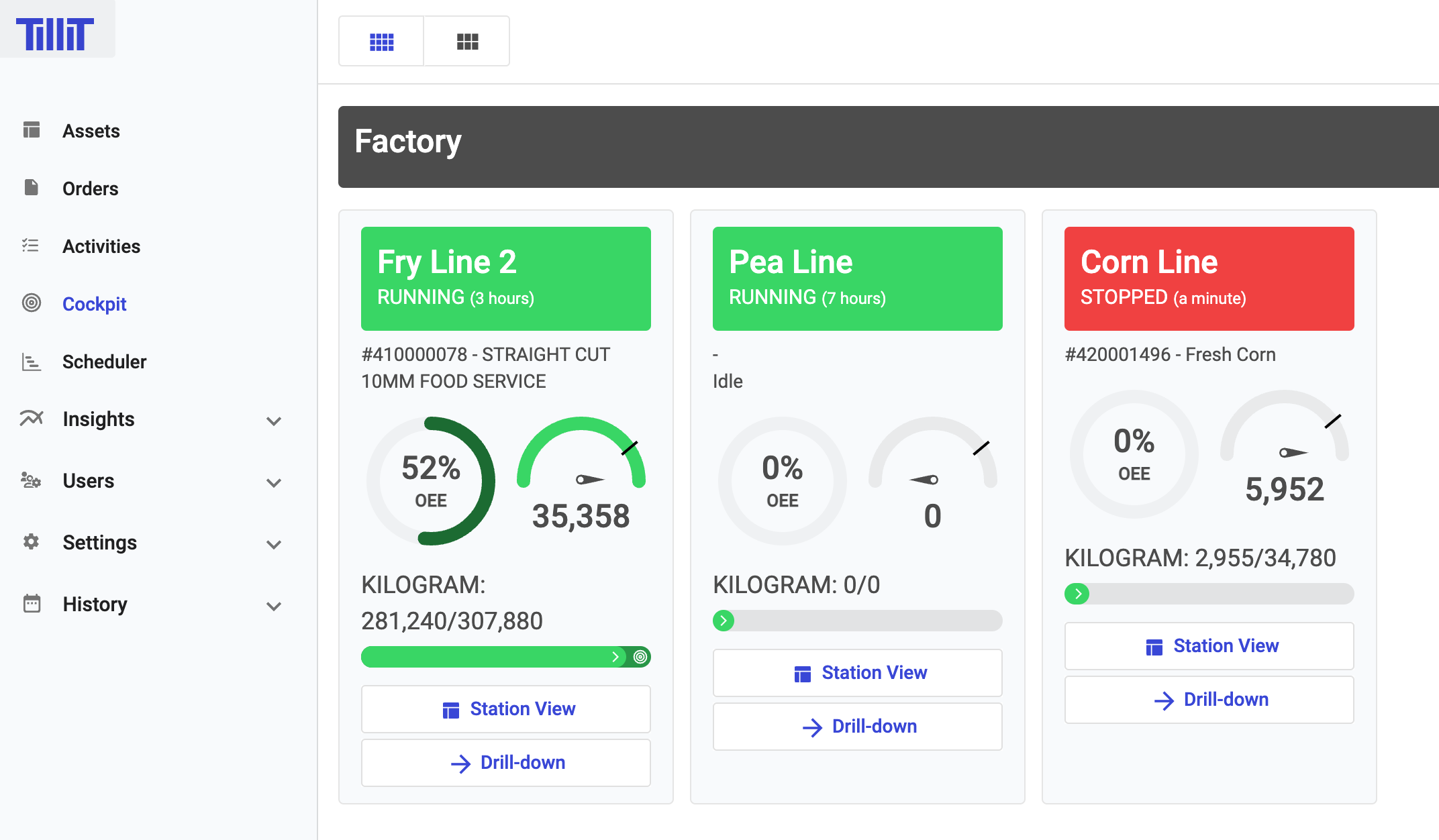The width and height of the screenshot is (1439, 840).
Task: Expand the Insights menu chevron
Action: coord(273,421)
